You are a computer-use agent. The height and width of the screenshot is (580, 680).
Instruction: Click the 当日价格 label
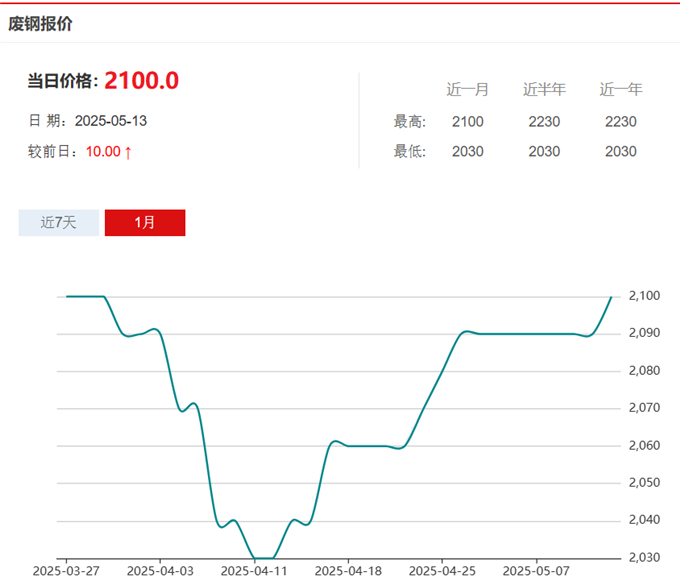[x=63, y=81]
